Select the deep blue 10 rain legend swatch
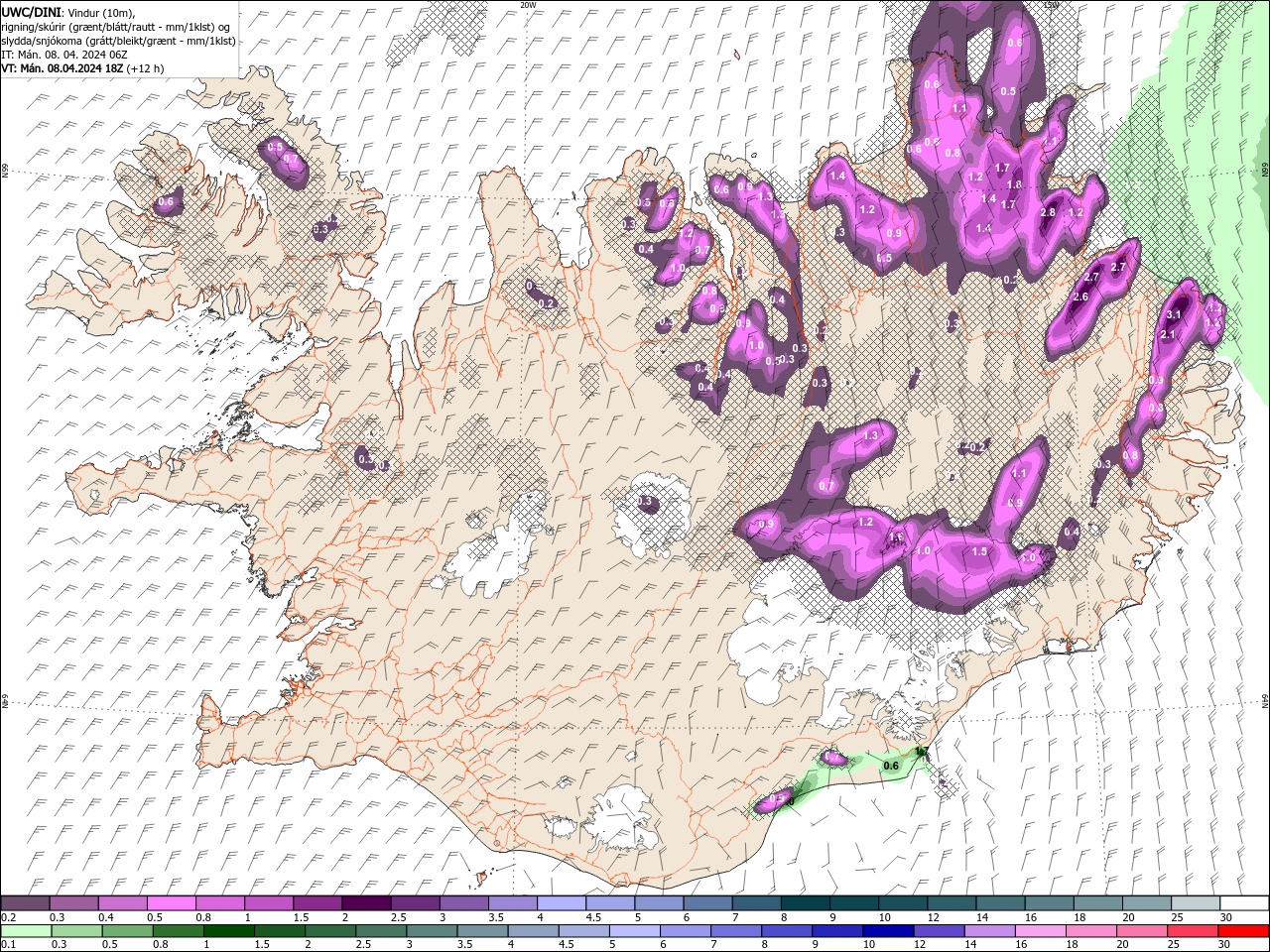This screenshot has width=1270, height=952. tap(888, 930)
